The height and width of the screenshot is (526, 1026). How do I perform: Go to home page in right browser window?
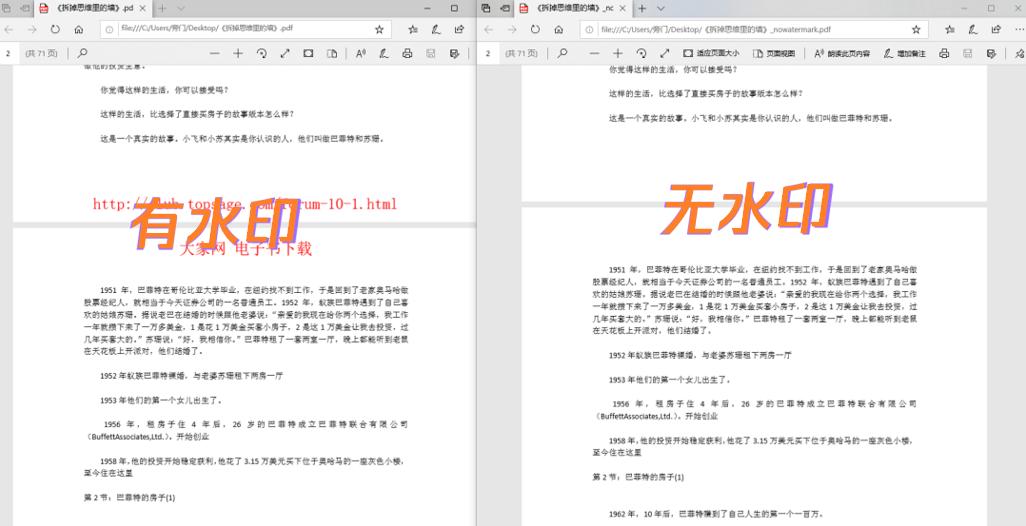(560, 30)
